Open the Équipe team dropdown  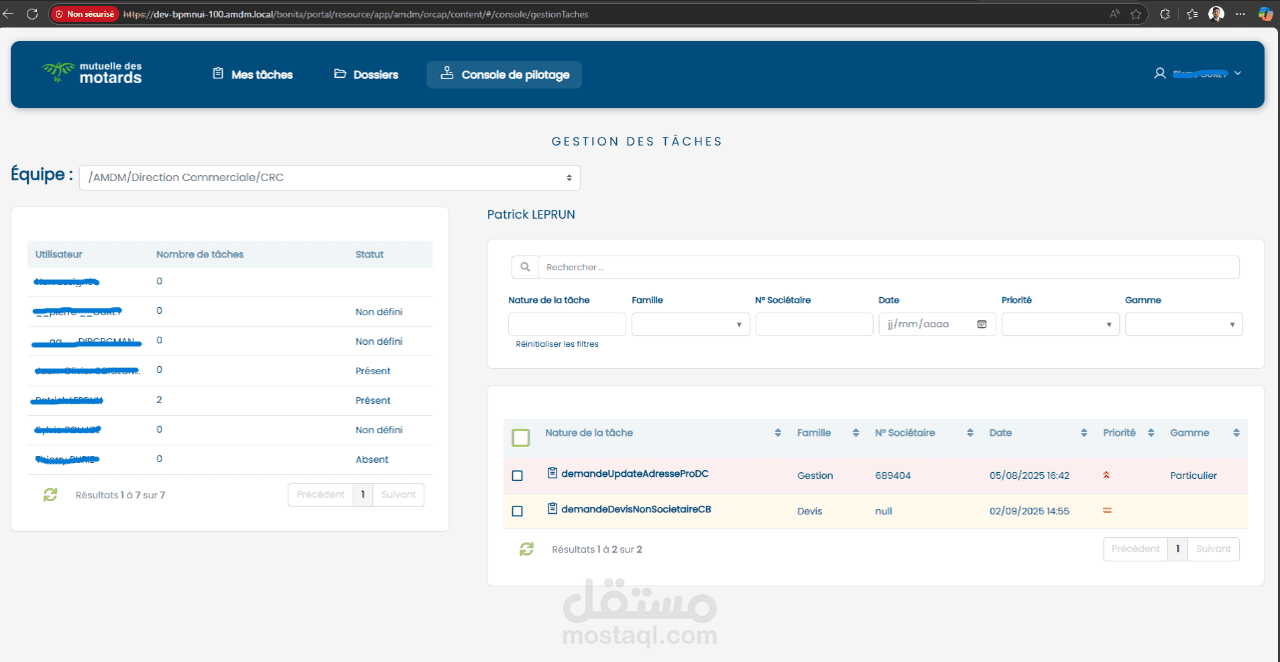(x=330, y=177)
